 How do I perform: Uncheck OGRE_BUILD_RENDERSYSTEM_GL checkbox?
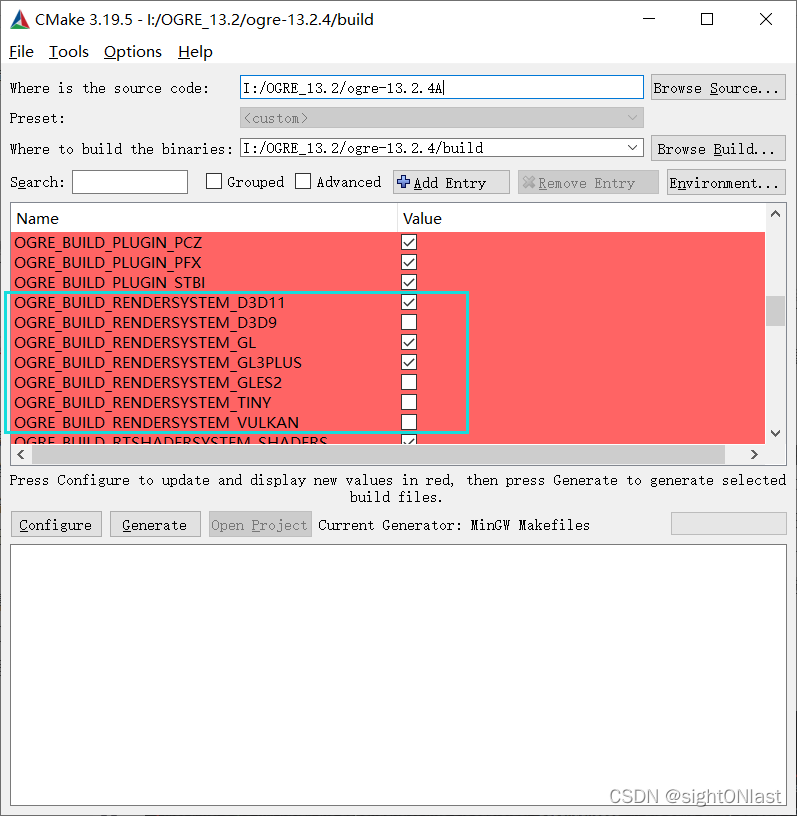click(409, 342)
